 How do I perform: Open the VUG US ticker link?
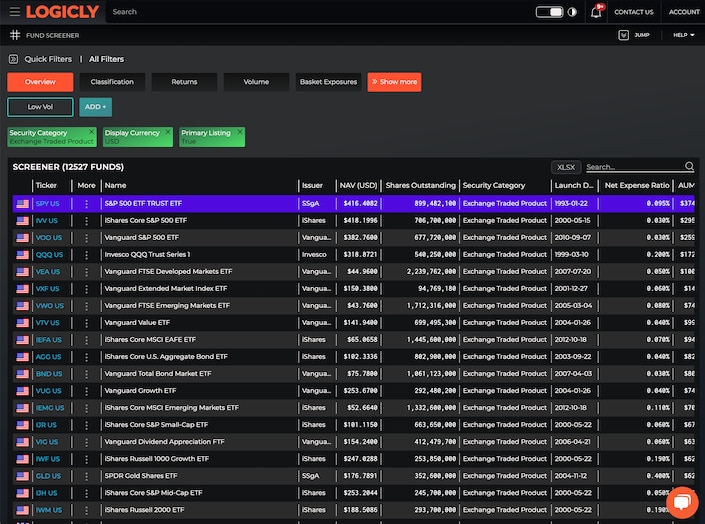pos(49,391)
